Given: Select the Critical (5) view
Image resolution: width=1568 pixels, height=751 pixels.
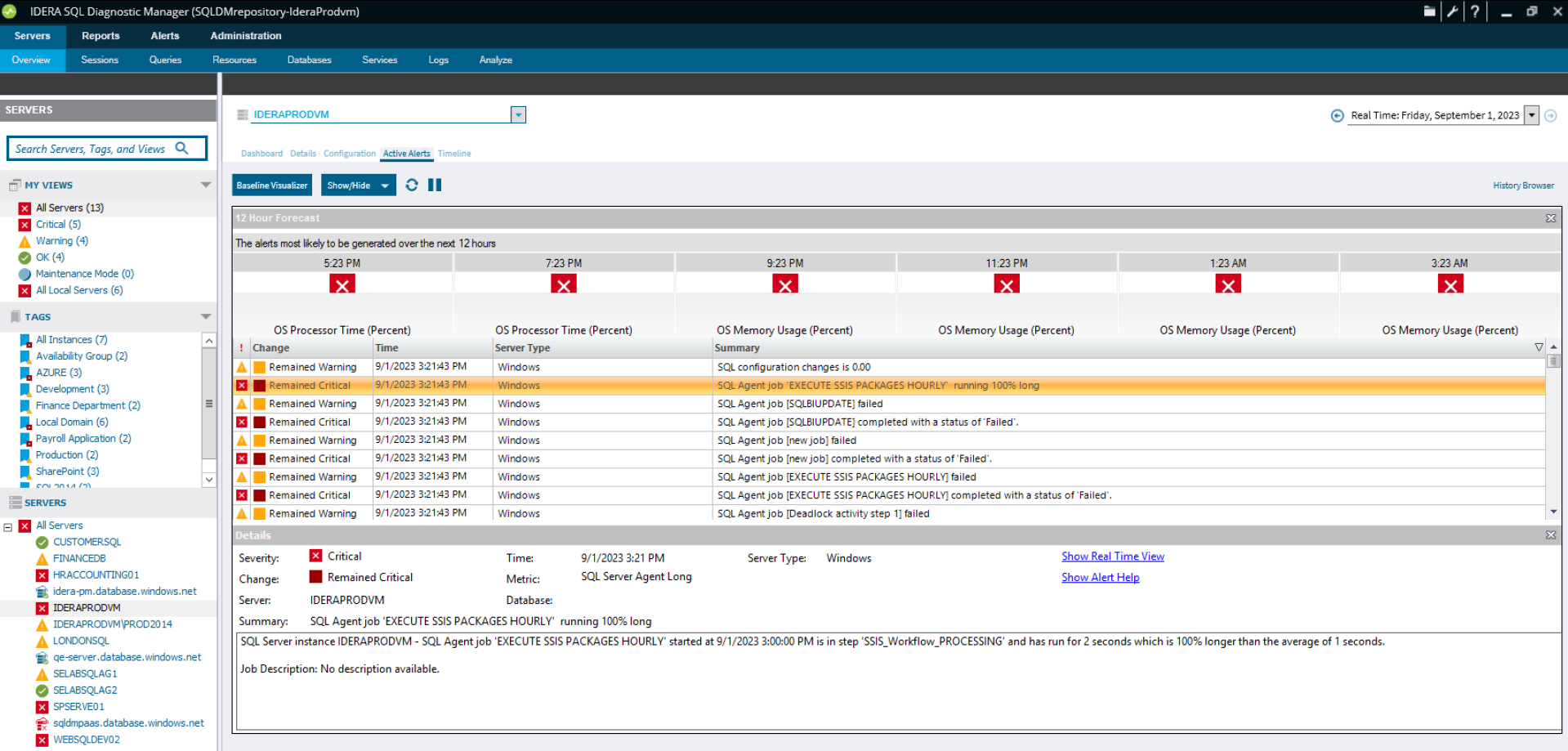Looking at the screenshot, I should click(58, 225).
